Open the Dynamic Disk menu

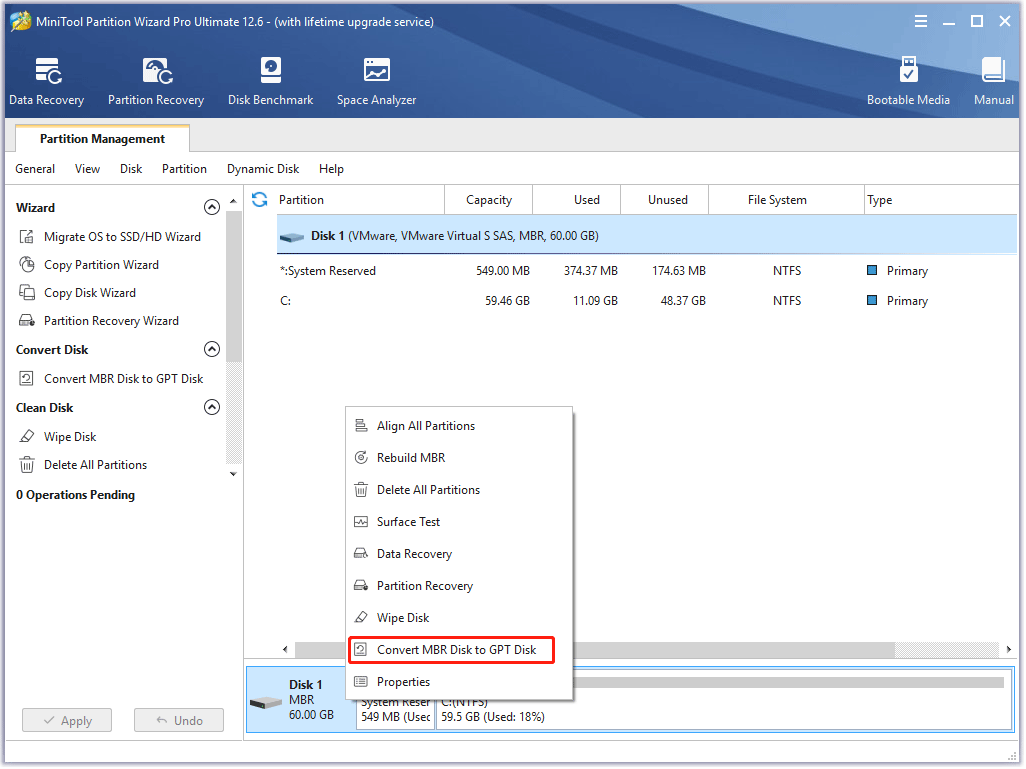tap(263, 170)
